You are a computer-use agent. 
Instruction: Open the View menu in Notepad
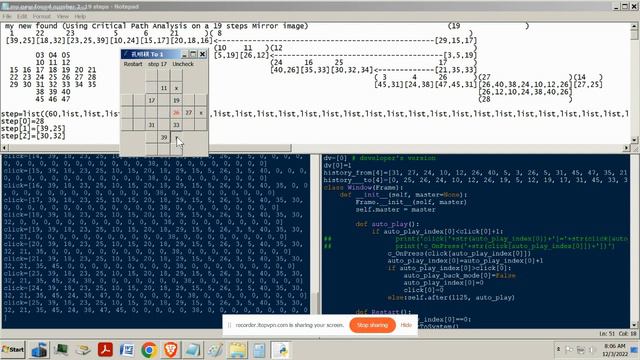(x=62, y=16)
